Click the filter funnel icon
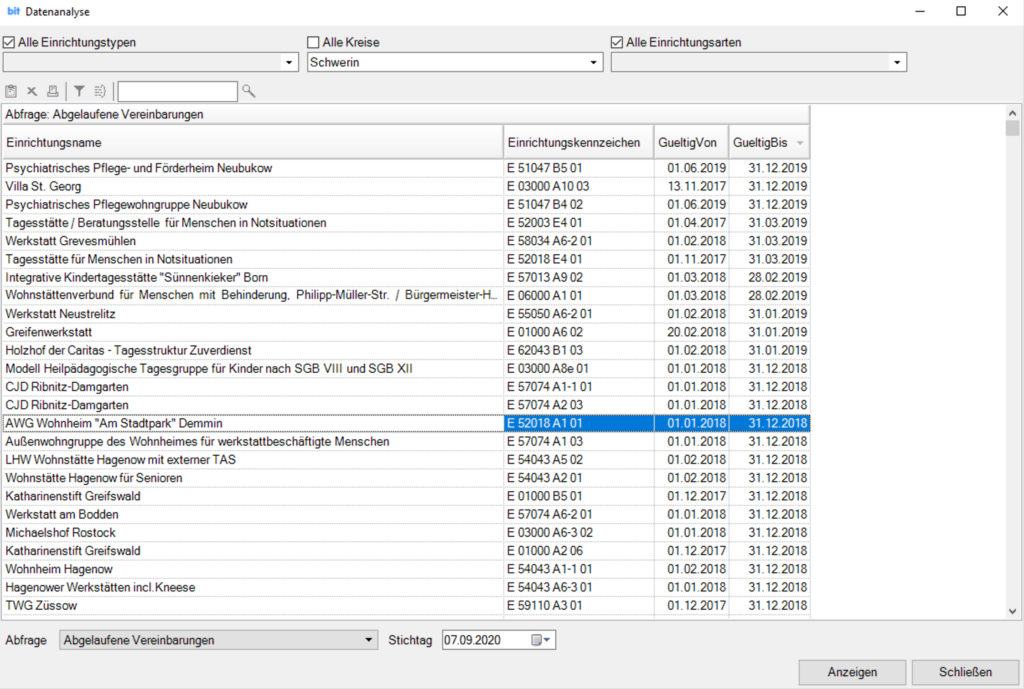1024x689 pixels. pyautogui.click(x=79, y=91)
